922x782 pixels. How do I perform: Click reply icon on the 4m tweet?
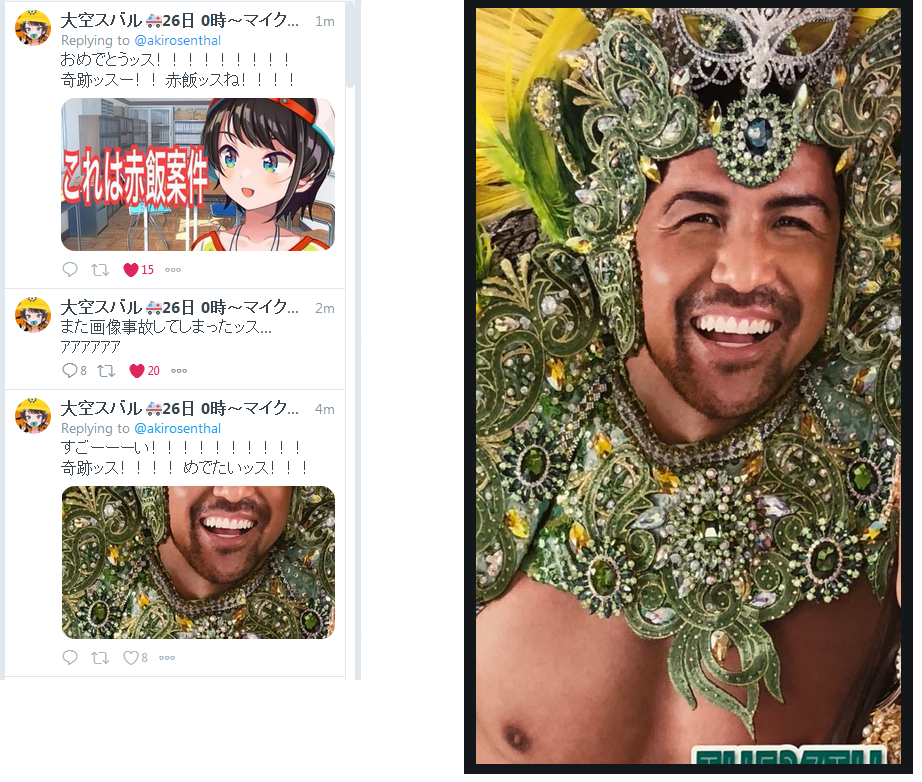click(70, 657)
